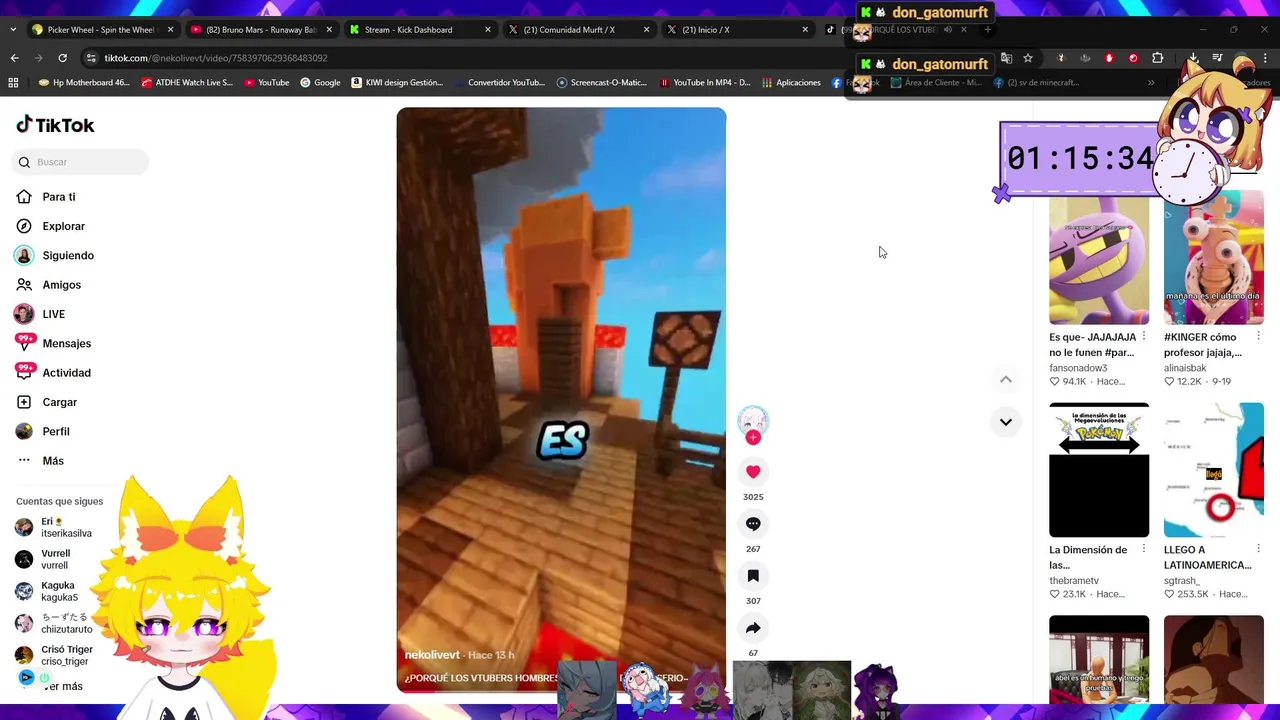Open options menu for LLEGO A LATINOAMERICA video
This screenshot has height=720, width=1280.
[x=1258, y=550]
